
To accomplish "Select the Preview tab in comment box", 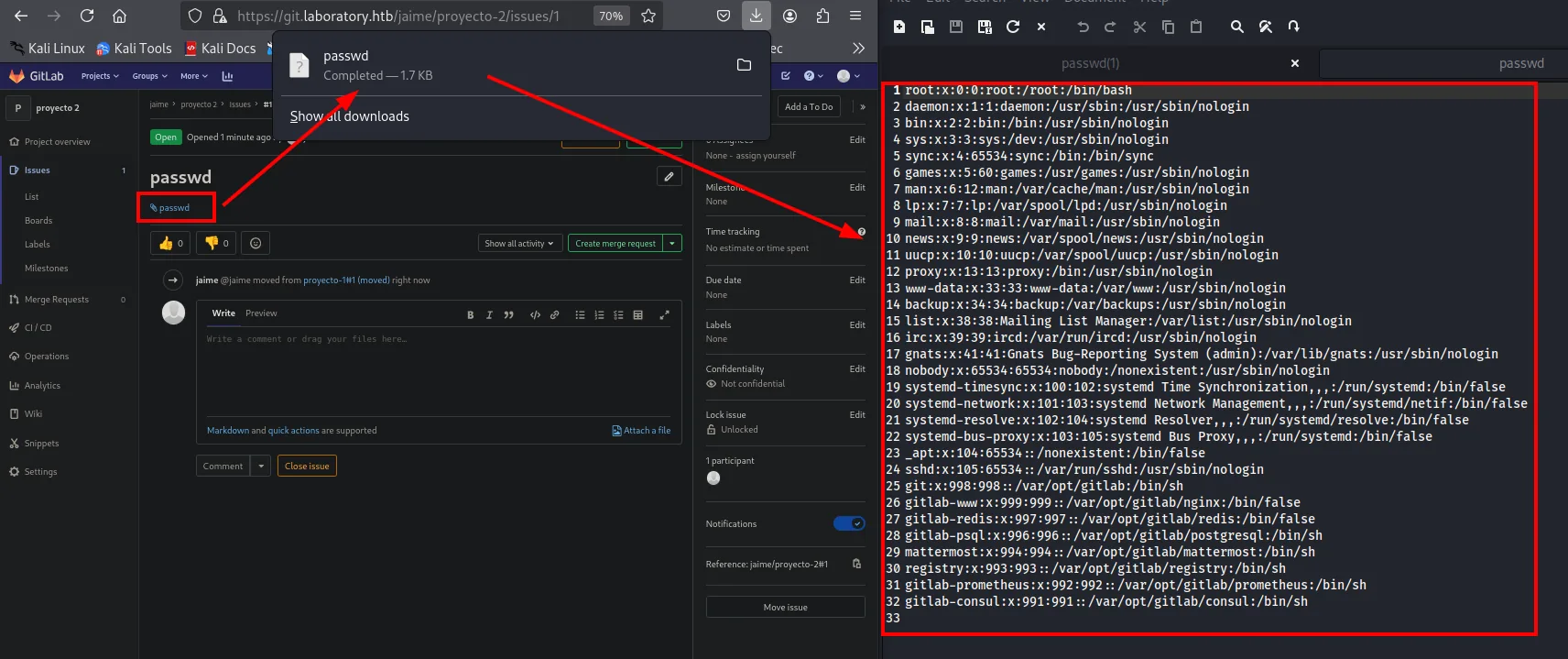I will pos(261,313).
